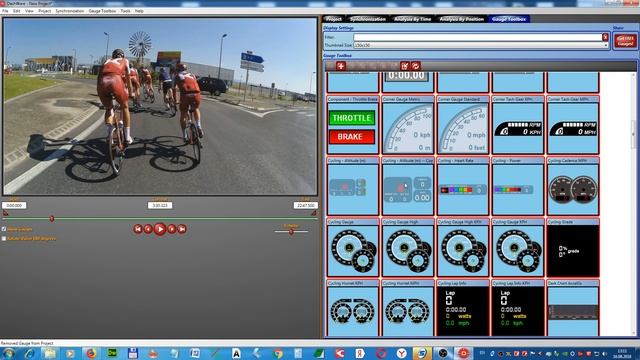Select the Cycling Lap Info KPH gauge

tap(518, 308)
